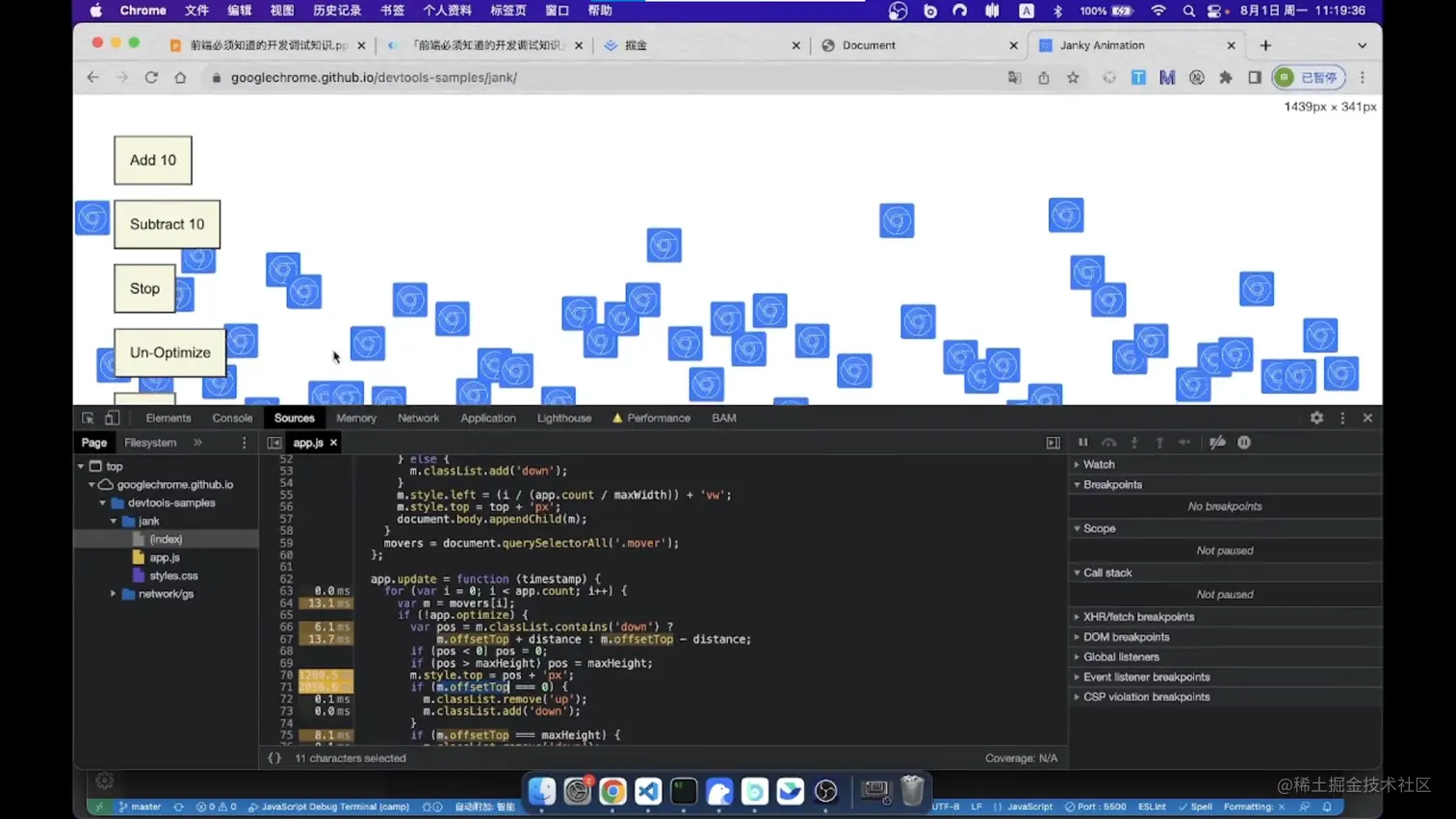Toggle the debugger sidebar panel

coord(1053,443)
